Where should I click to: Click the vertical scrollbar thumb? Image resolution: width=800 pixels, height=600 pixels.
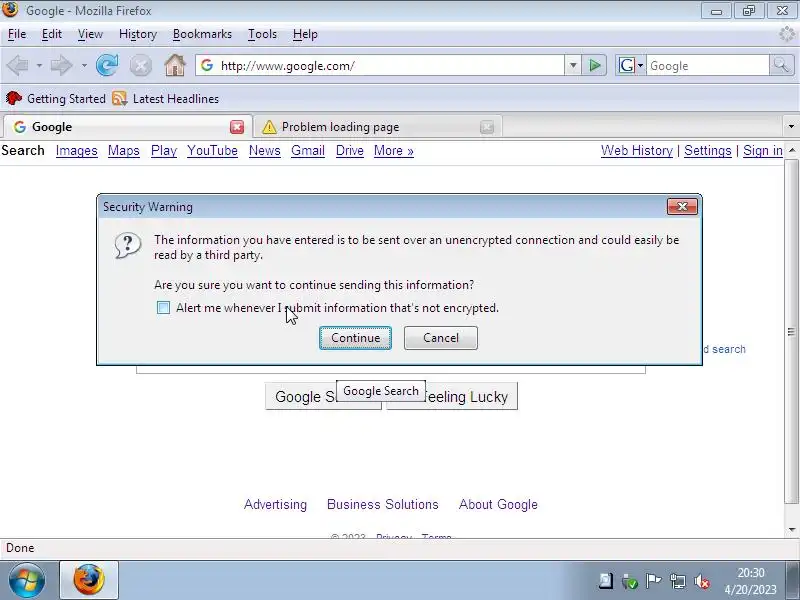pyautogui.click(x=791, y=332)
